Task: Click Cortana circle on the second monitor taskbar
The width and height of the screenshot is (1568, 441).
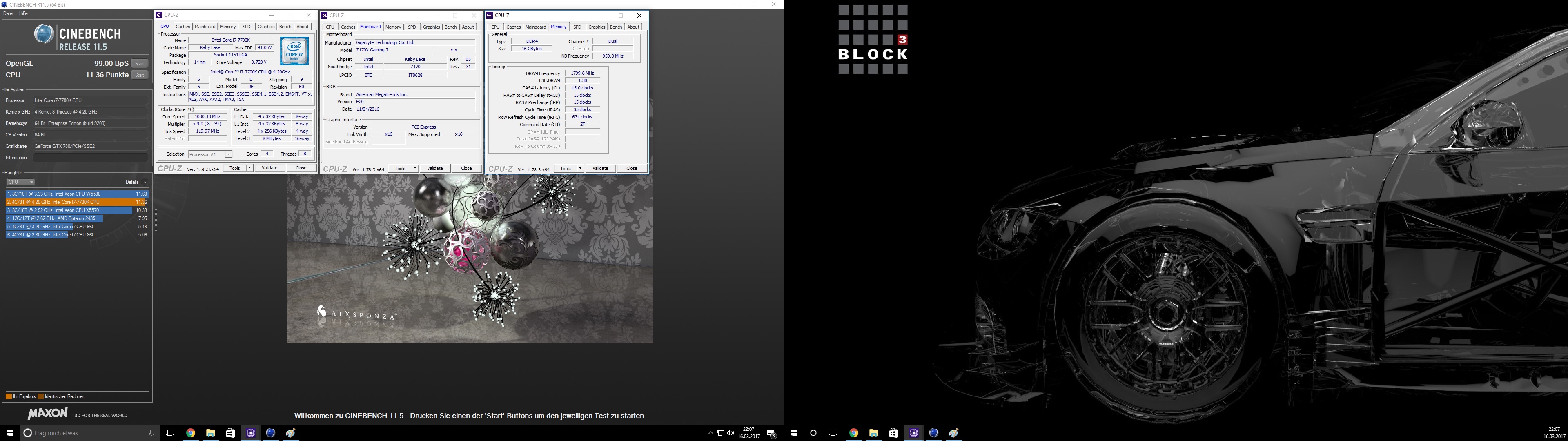Action: (813, 433)
